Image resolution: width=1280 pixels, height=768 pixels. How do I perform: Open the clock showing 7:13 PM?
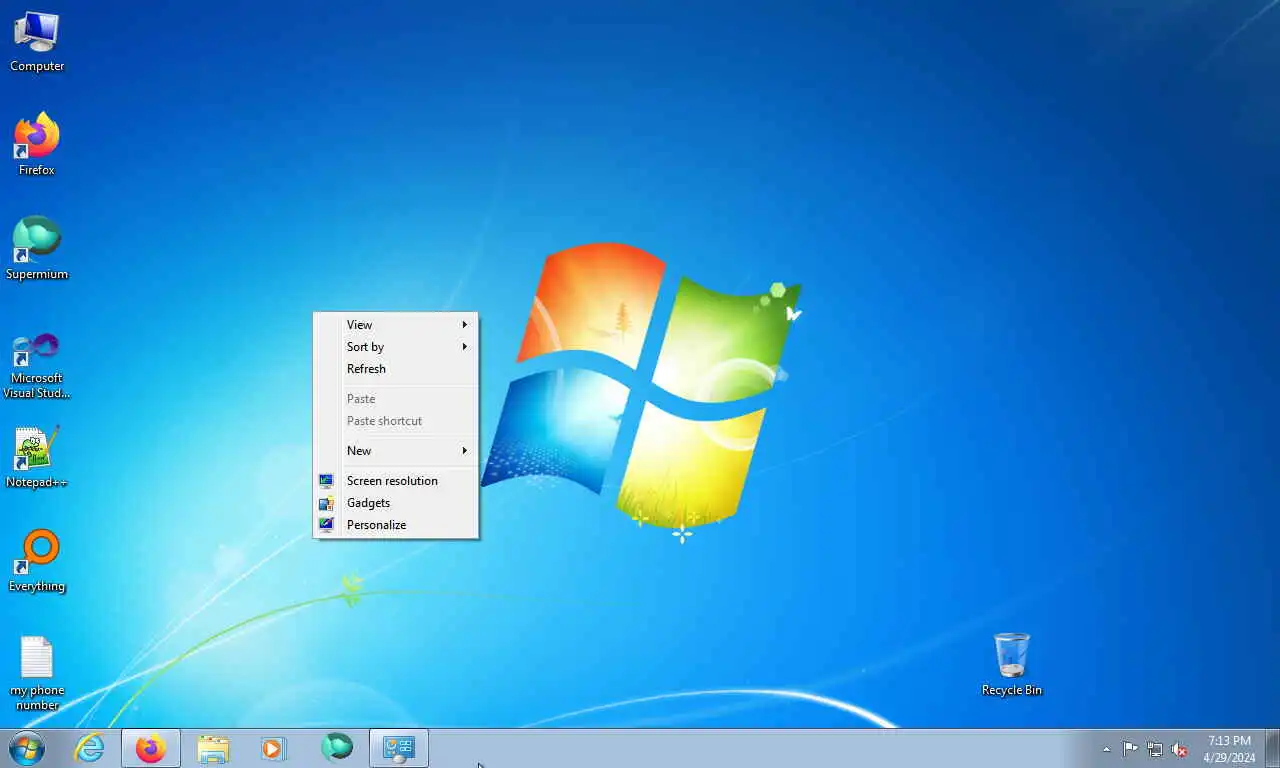coord(1229,749)
